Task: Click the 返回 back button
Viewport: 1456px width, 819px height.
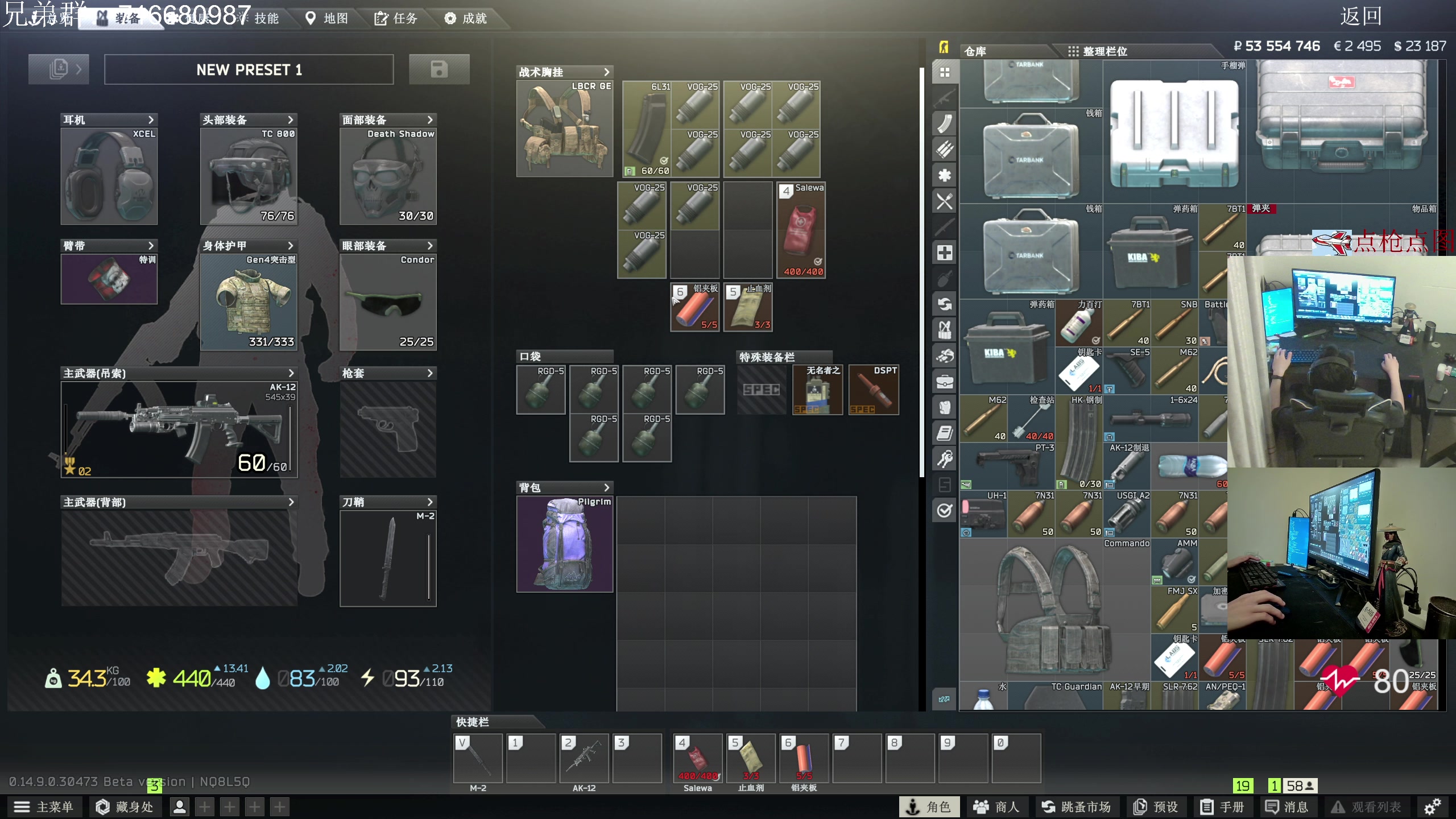Action: [x=1360, y=17]
